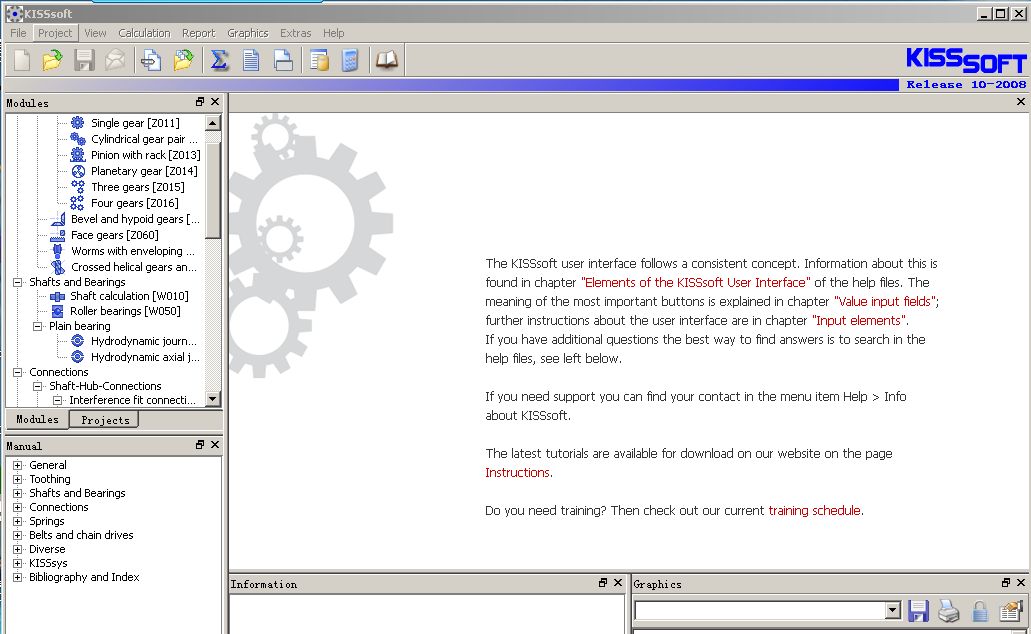Click the lock icon in Graphics panel
1031x634 pixels.
(979, 611)
